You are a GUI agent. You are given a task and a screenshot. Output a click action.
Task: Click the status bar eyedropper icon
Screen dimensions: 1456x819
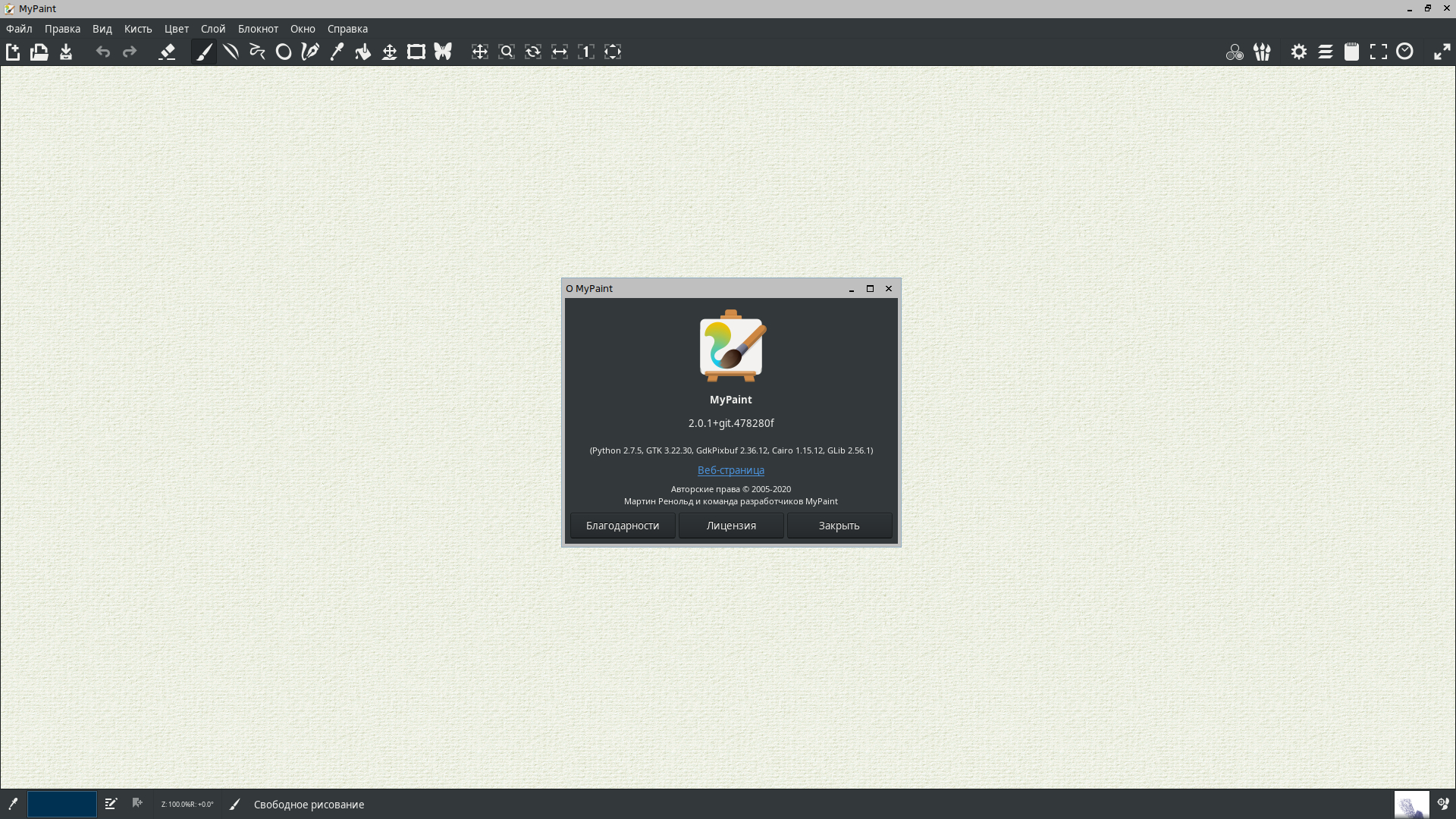tap(13, 804)
